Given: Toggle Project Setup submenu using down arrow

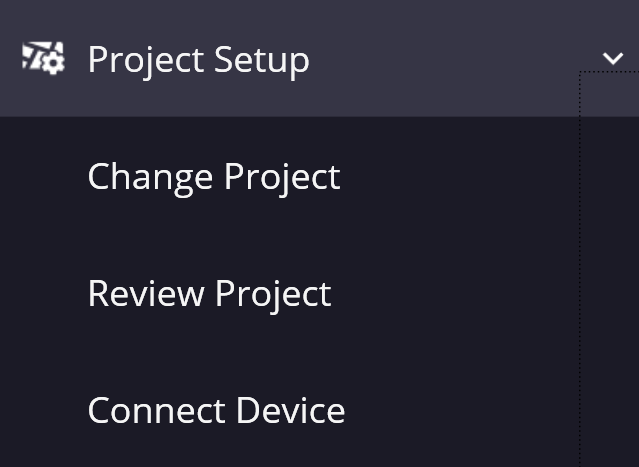Looking at the screenshot, I should tap(613, 58).
